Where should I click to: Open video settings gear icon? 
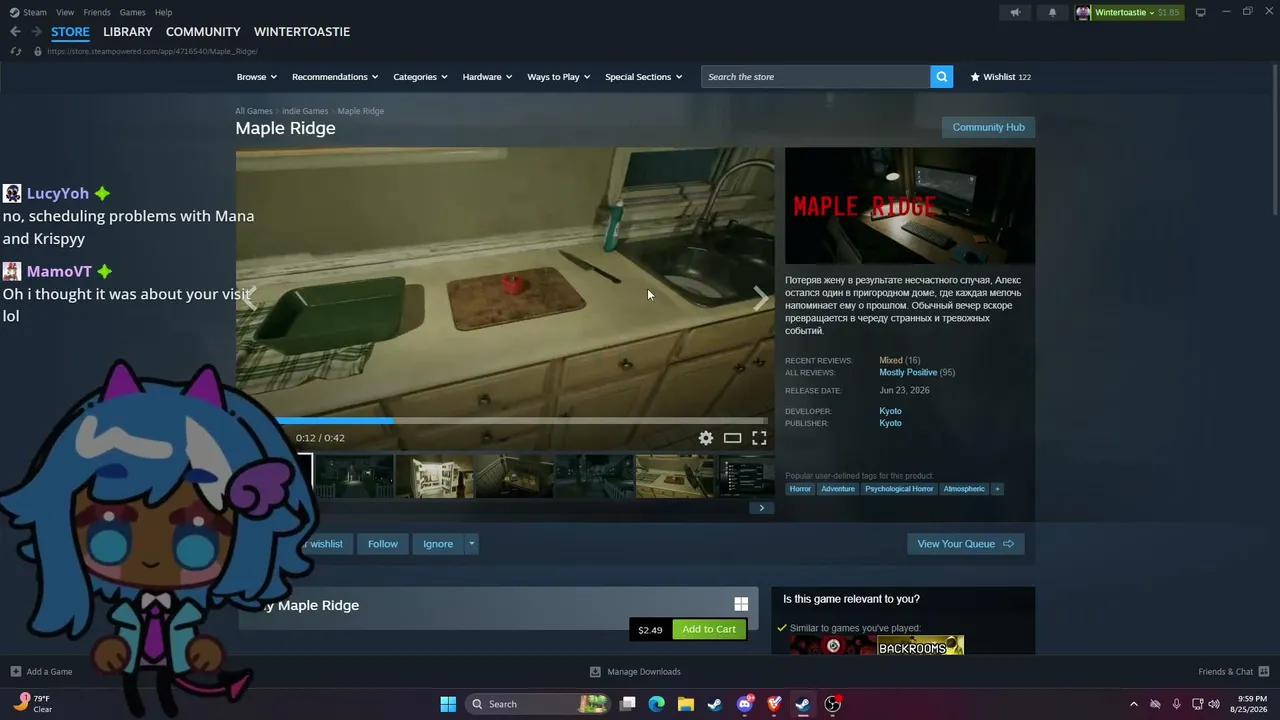(706, 438)
